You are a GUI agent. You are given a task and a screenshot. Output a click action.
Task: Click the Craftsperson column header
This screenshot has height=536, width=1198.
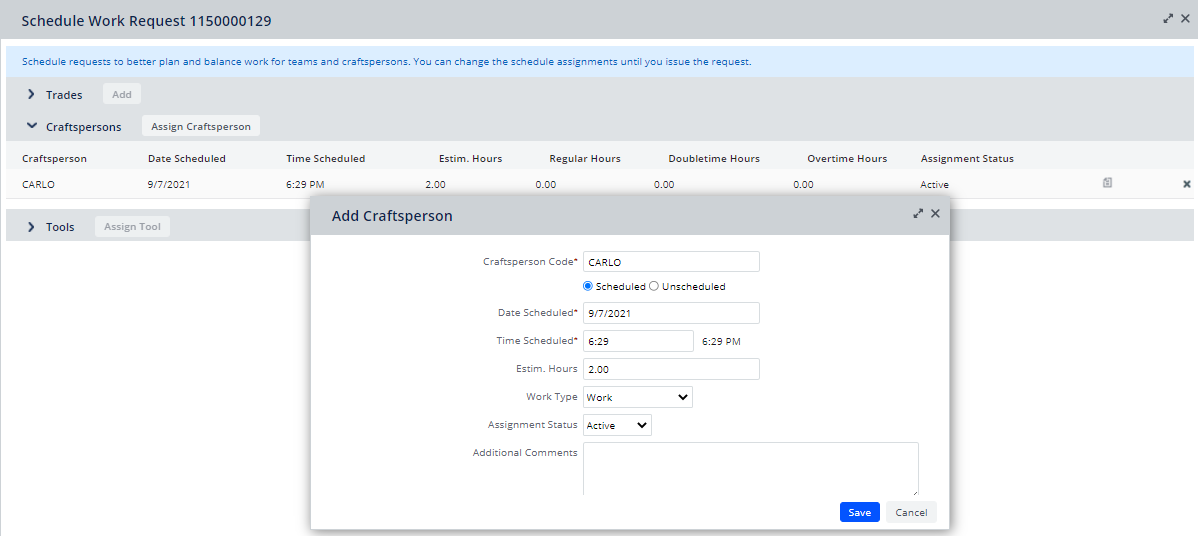(54, 159)
